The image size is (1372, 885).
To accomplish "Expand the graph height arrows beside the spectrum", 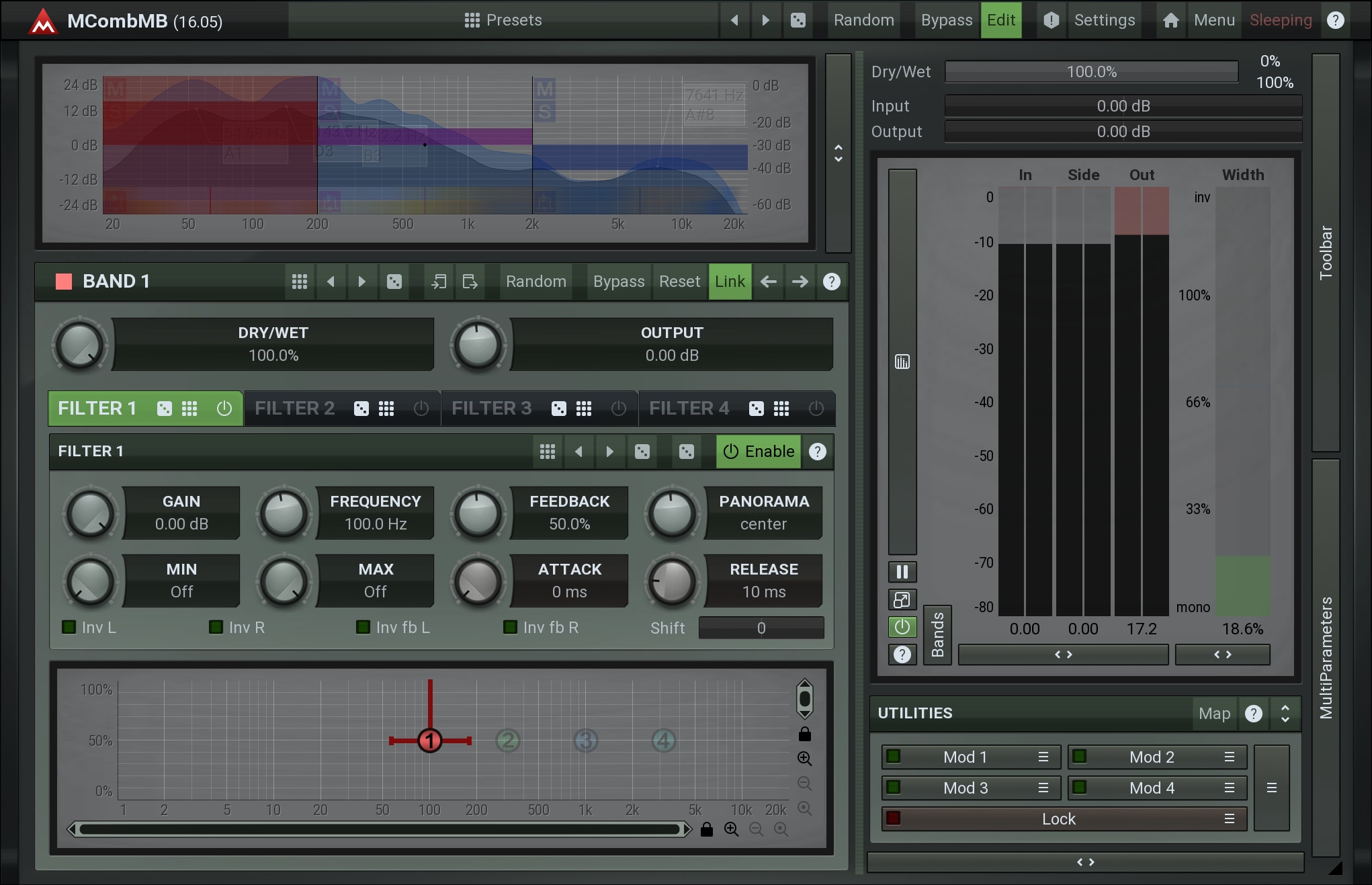I will (x=838, y=153).
